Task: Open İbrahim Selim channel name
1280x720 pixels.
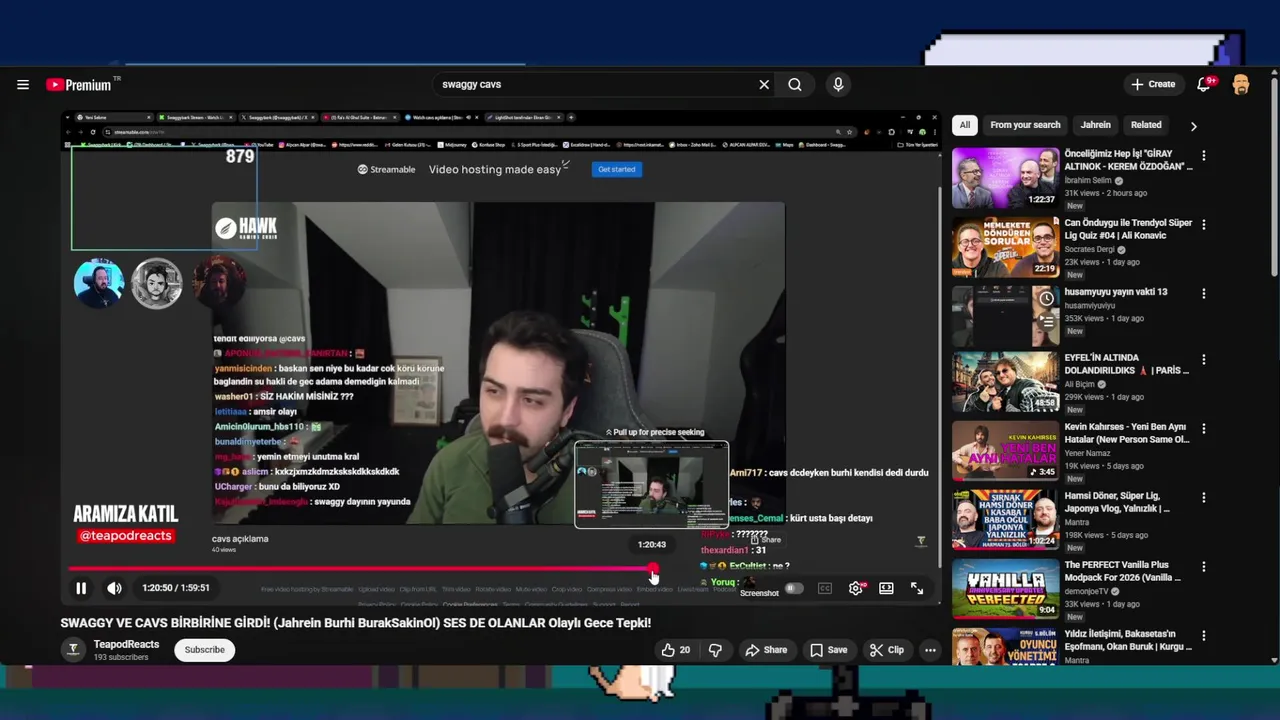Action: tap(1088, 181)
